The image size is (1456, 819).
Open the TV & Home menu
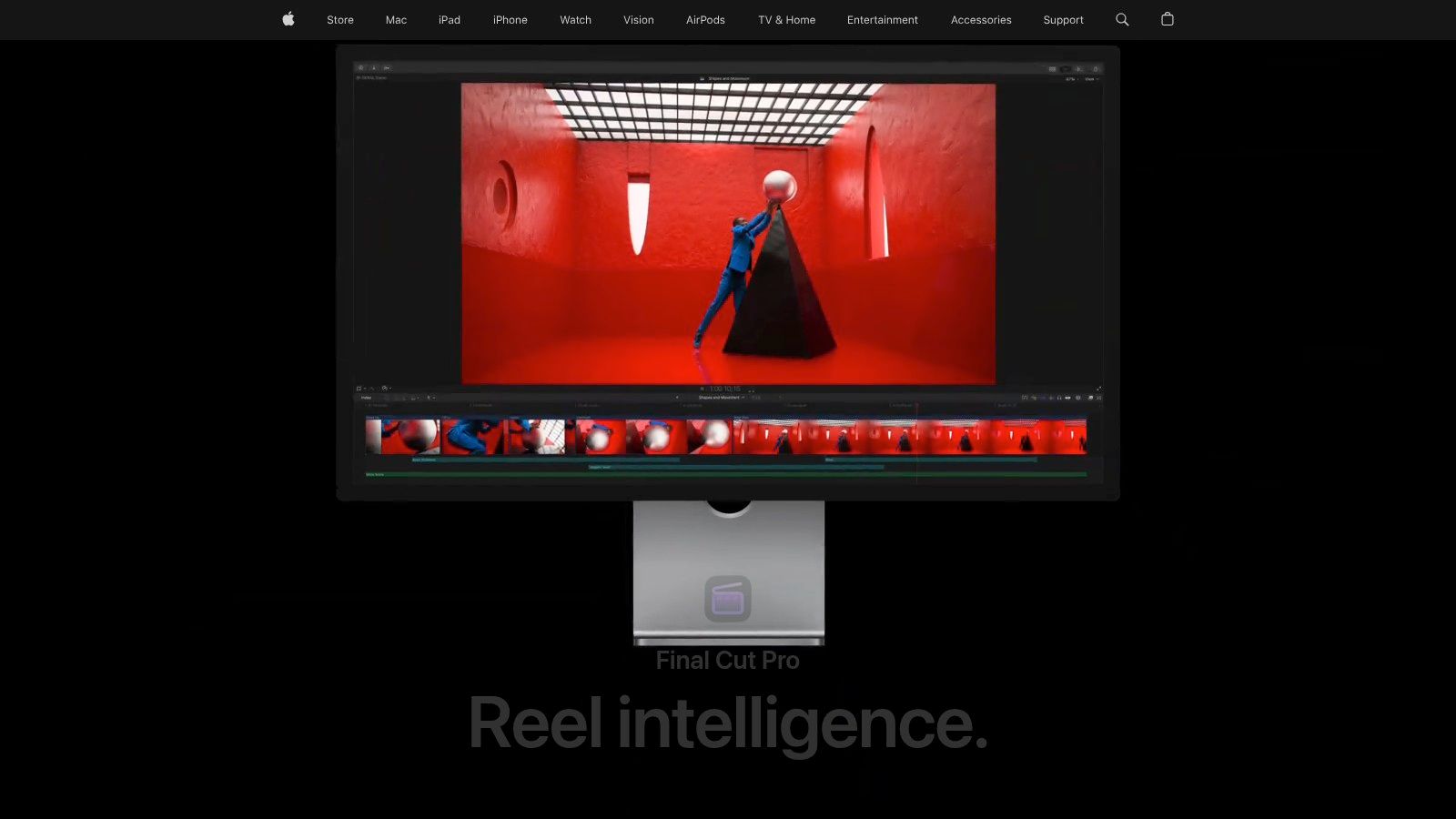point(787,20)
